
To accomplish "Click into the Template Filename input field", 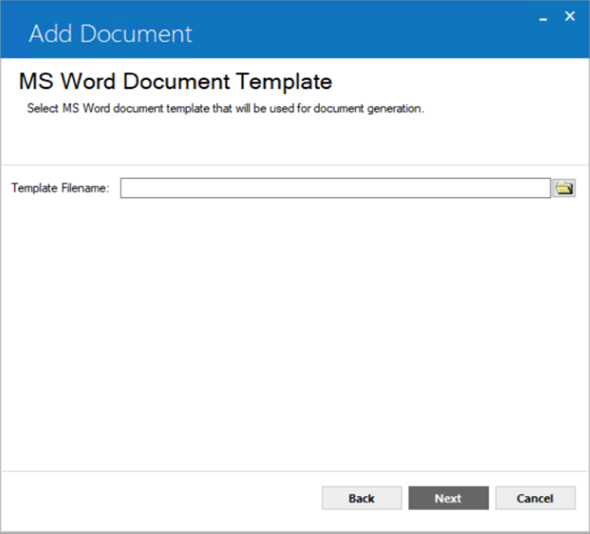I will pos(335,188).
